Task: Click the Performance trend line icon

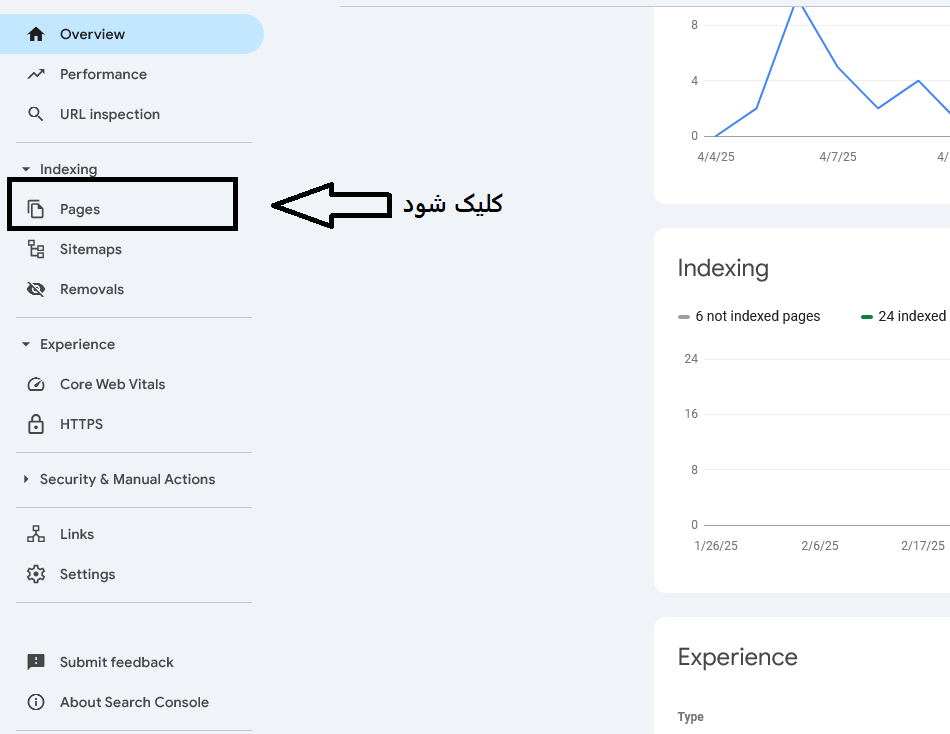Action: (36, 74)
